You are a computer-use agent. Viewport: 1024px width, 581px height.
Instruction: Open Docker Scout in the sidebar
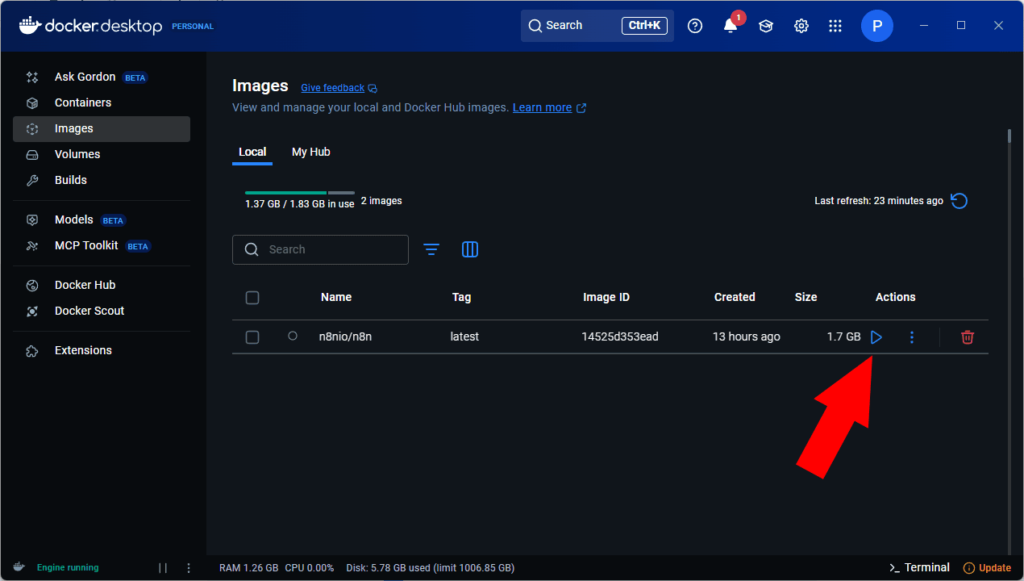tap(101, 311)
